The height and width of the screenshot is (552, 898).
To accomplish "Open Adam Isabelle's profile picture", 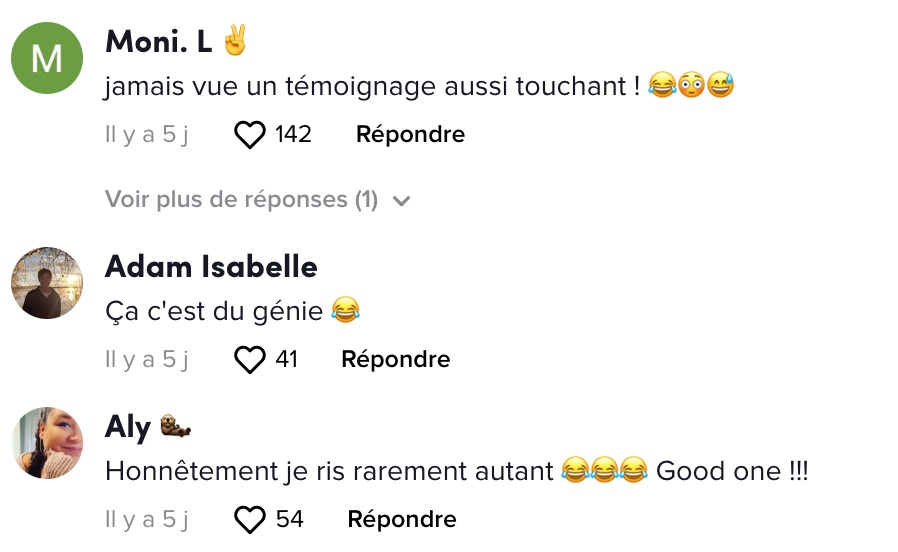I will click(47, 283).
